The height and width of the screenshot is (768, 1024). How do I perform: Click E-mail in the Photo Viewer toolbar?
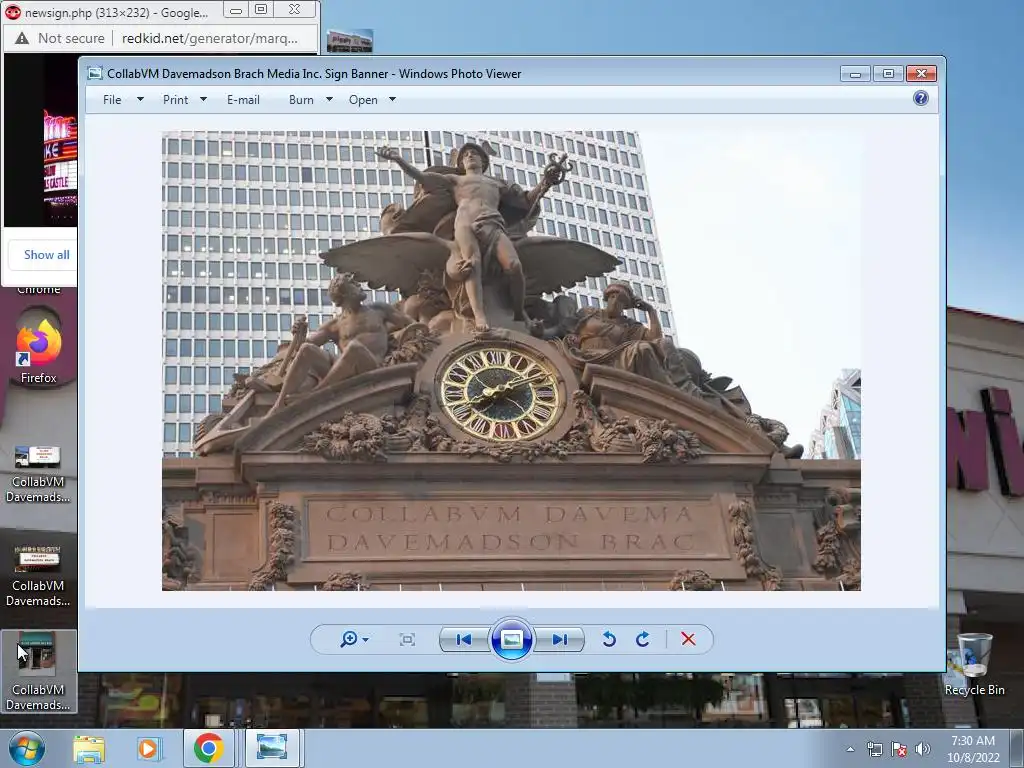[244, 100]
